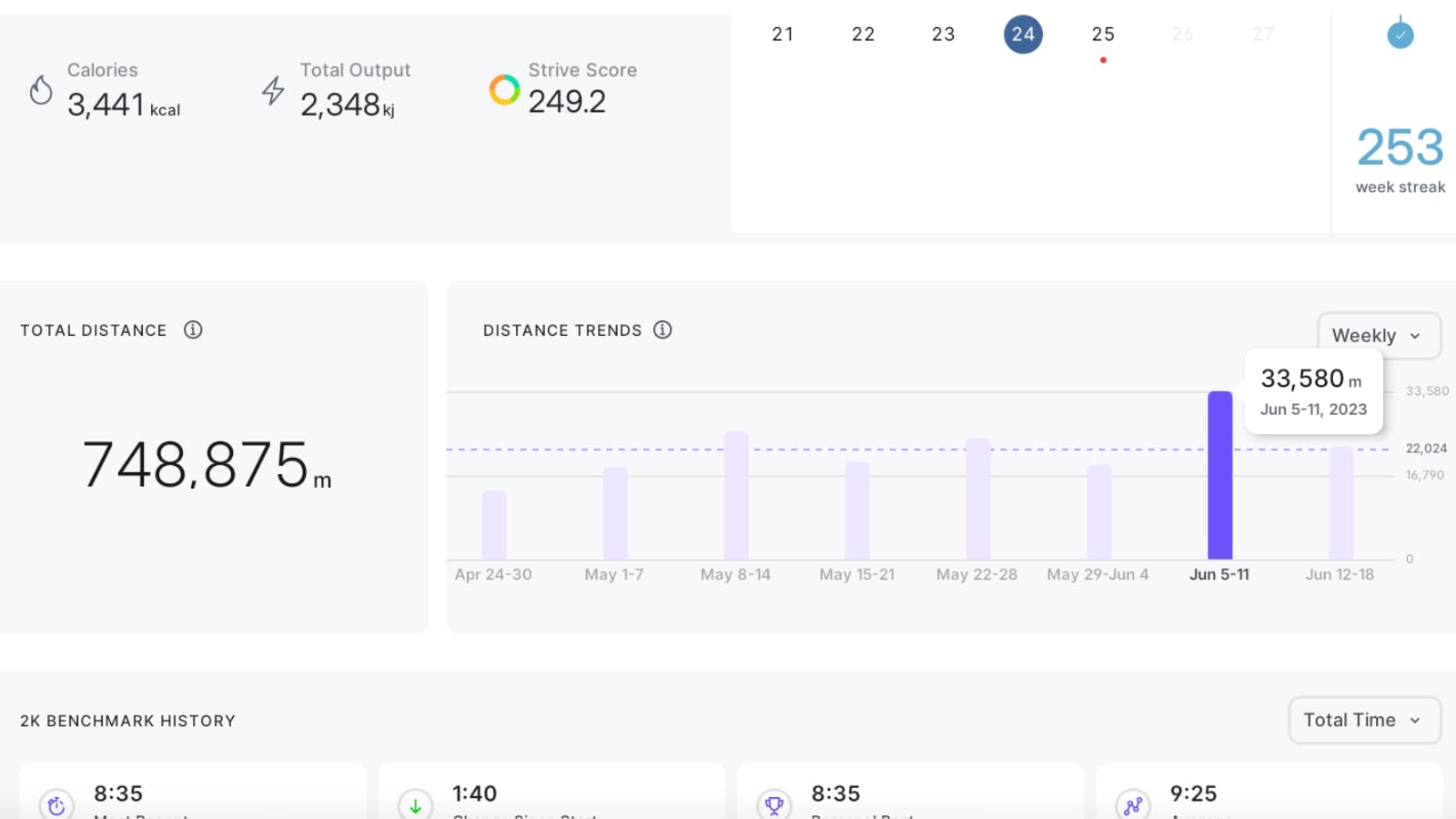This screenshot has width=1456, height=819.
Task: Select the Jun 5-11 bar in chart
Action: tap(1219, 476)
